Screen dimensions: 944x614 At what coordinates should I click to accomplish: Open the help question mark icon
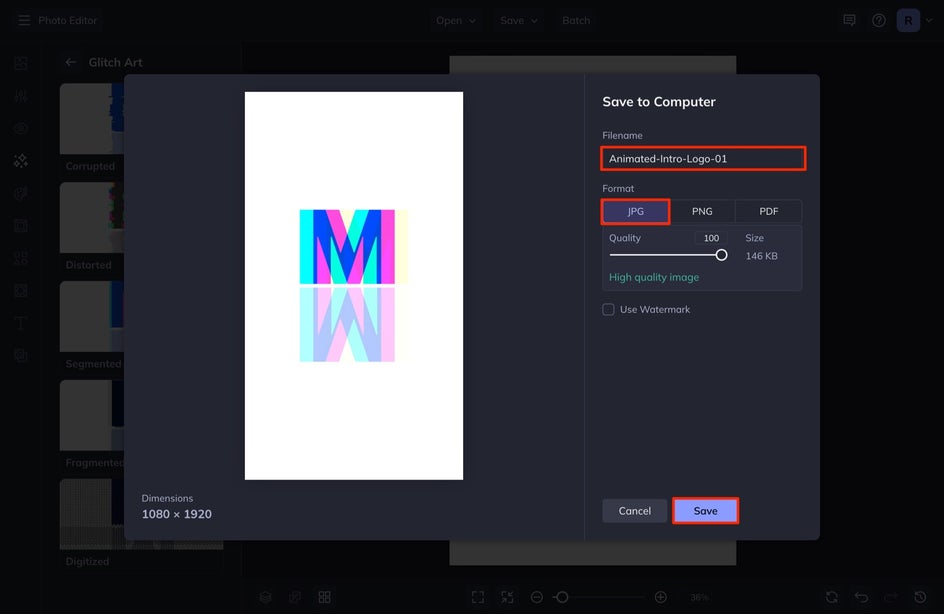879,20
